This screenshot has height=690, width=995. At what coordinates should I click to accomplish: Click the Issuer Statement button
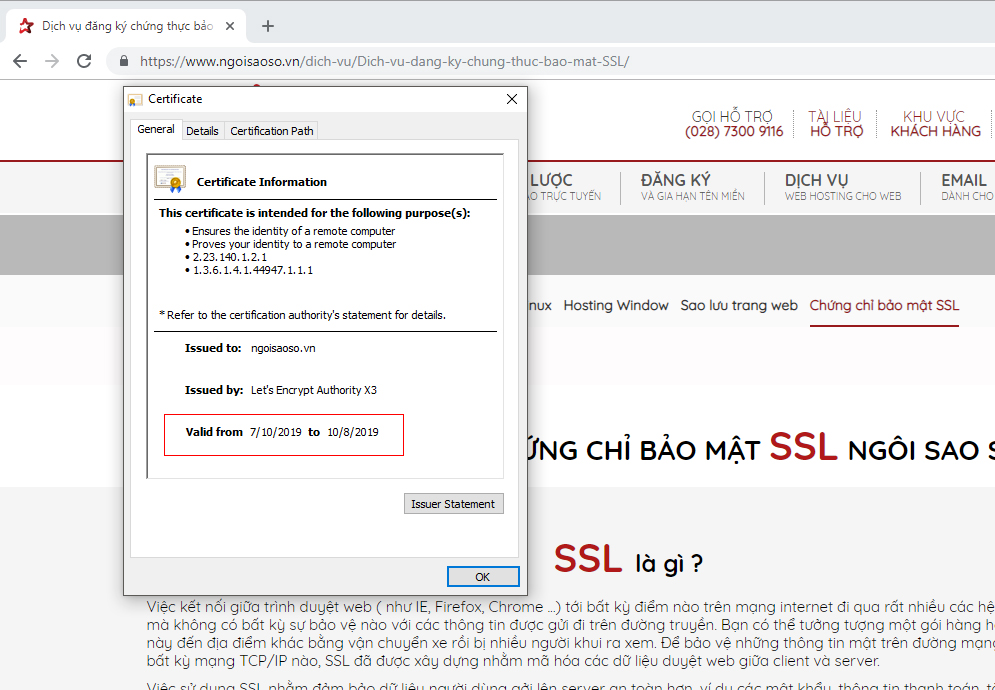click(453, 504)
